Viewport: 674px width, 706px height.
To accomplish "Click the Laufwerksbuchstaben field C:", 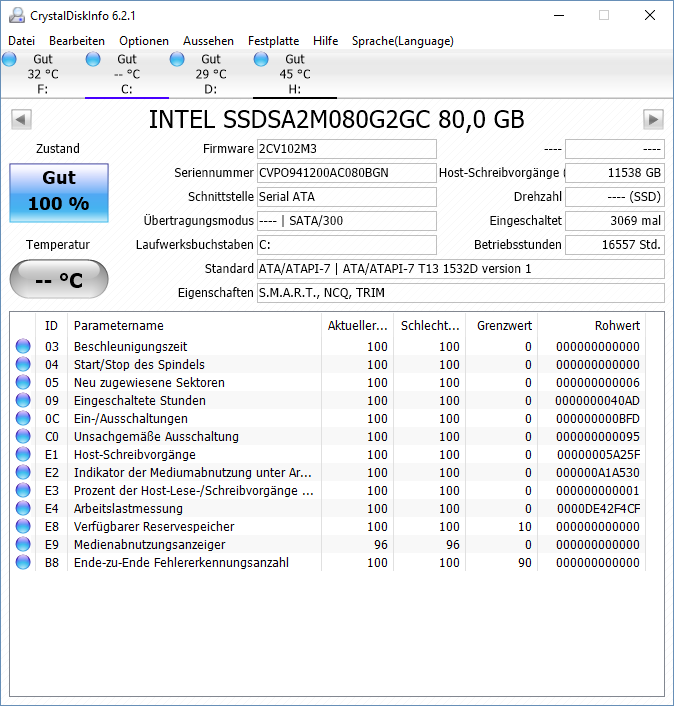I will click(347, 245).
